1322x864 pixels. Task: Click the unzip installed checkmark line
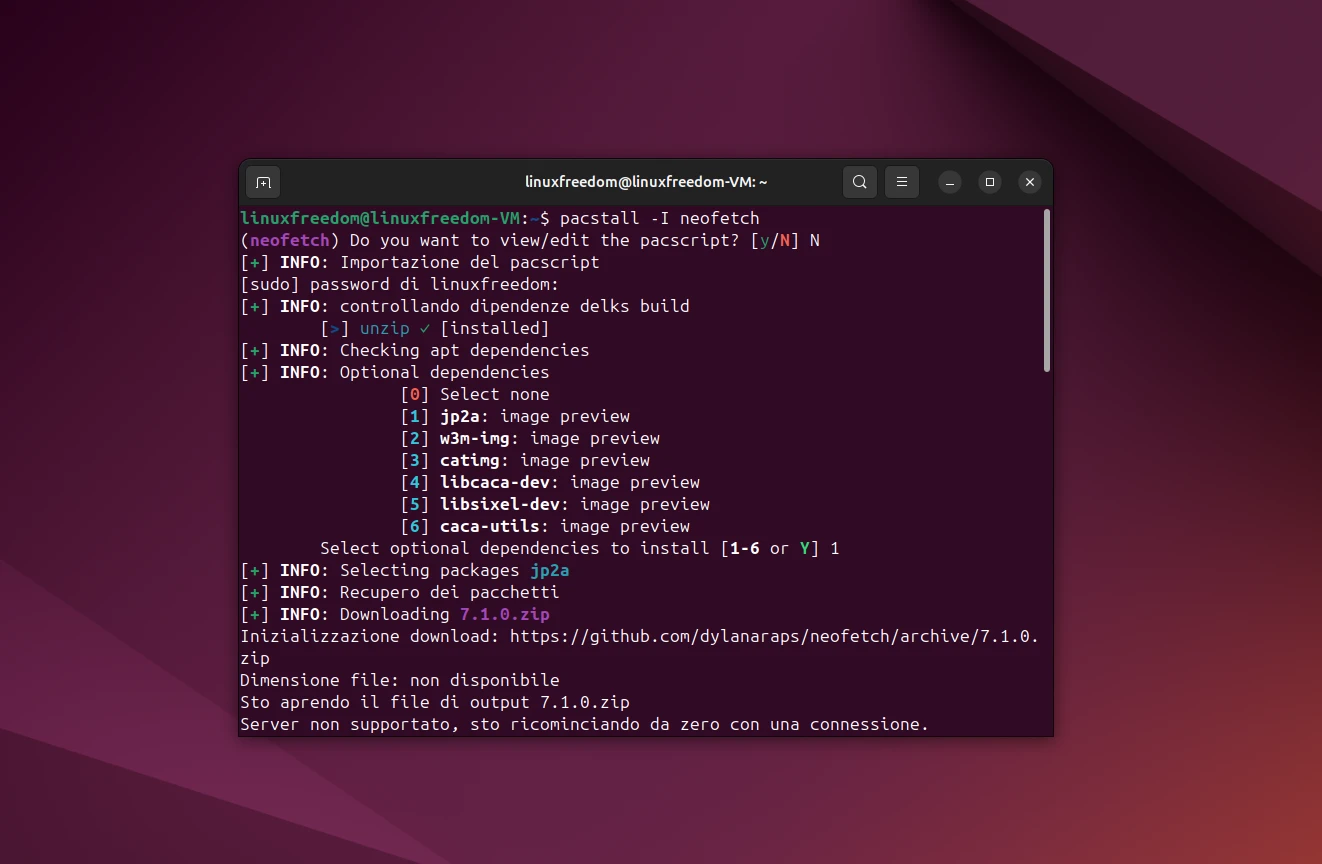tap(435, 328)
